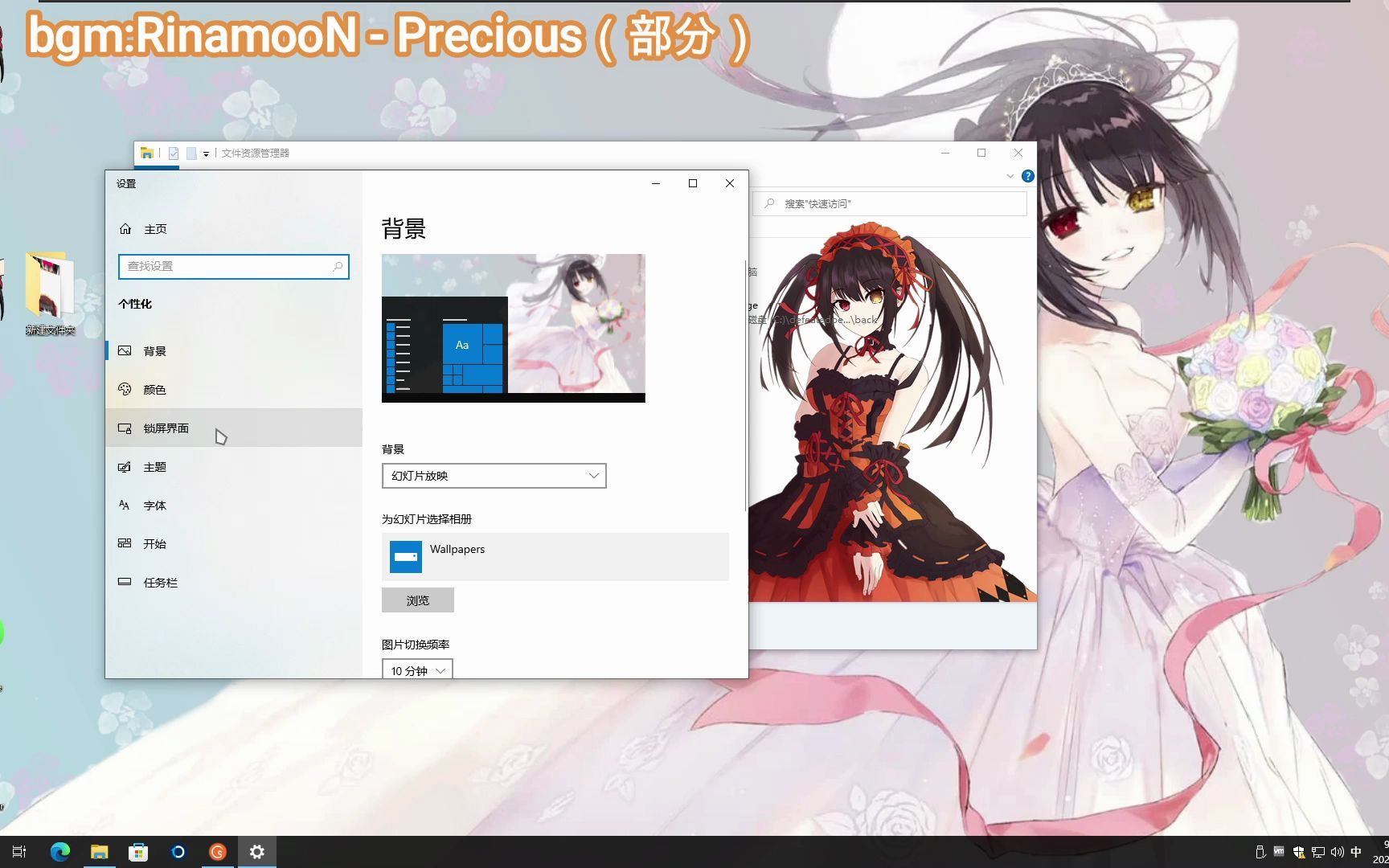The height and width of the screenshot is (868, 1389).
Task: Select the Wallpapers slideshow album
Action: 555,557
